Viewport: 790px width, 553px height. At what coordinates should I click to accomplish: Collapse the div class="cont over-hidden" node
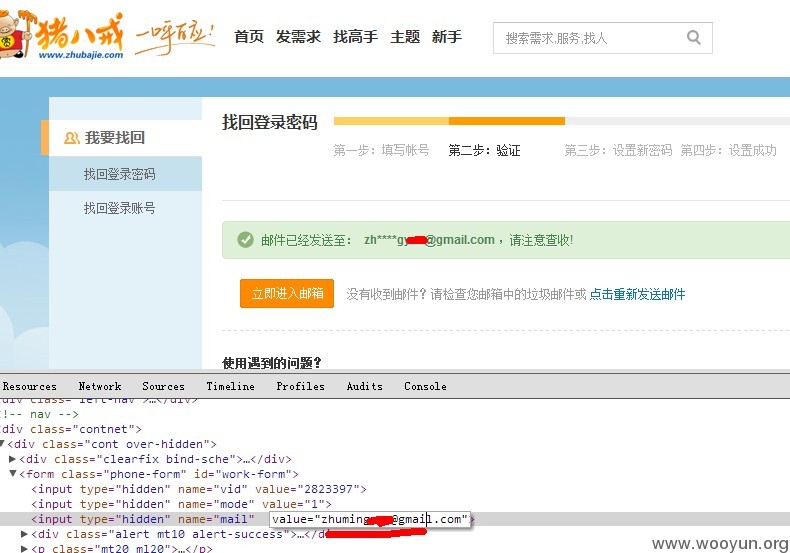point(3,444)
